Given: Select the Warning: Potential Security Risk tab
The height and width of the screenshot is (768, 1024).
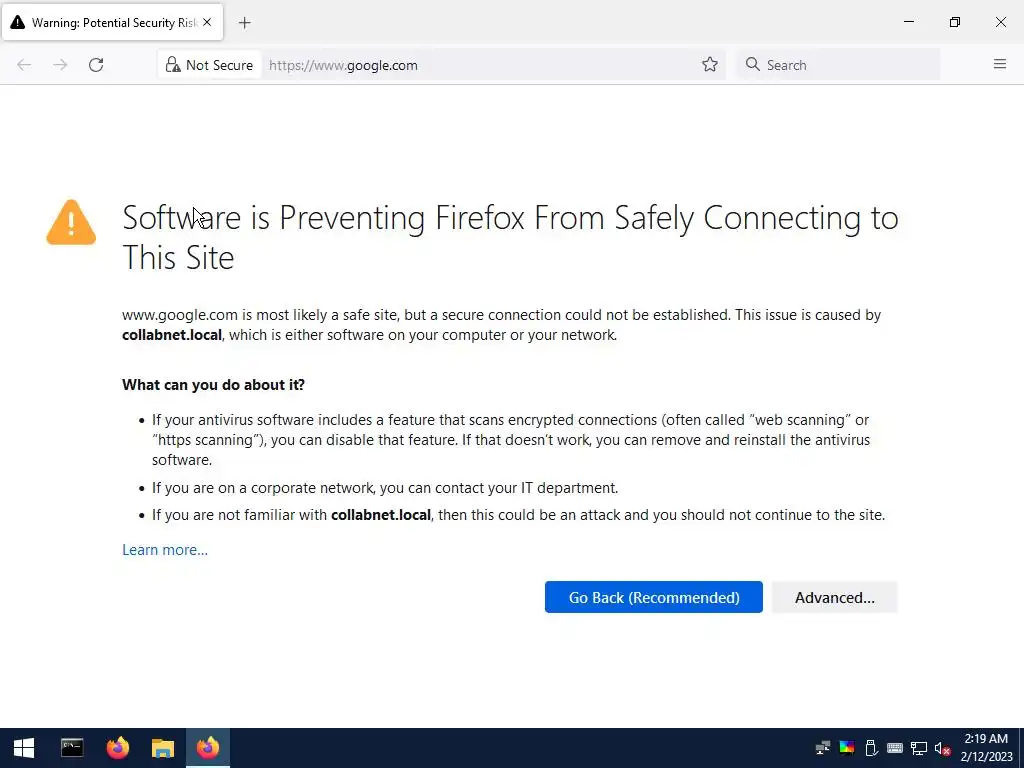Looking at the screenshot, I should point(105,22).
